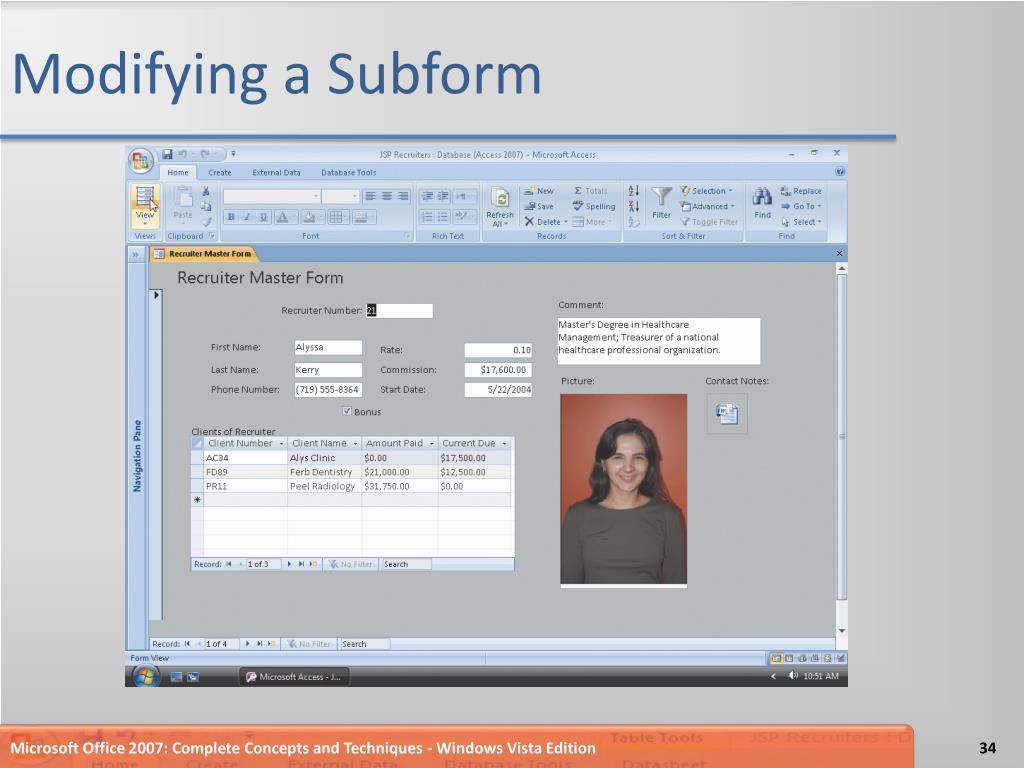The height and width of the screenshot is (768, 1024).
Task: Select Align Text Right icon
Action: [x=403, y=196]
